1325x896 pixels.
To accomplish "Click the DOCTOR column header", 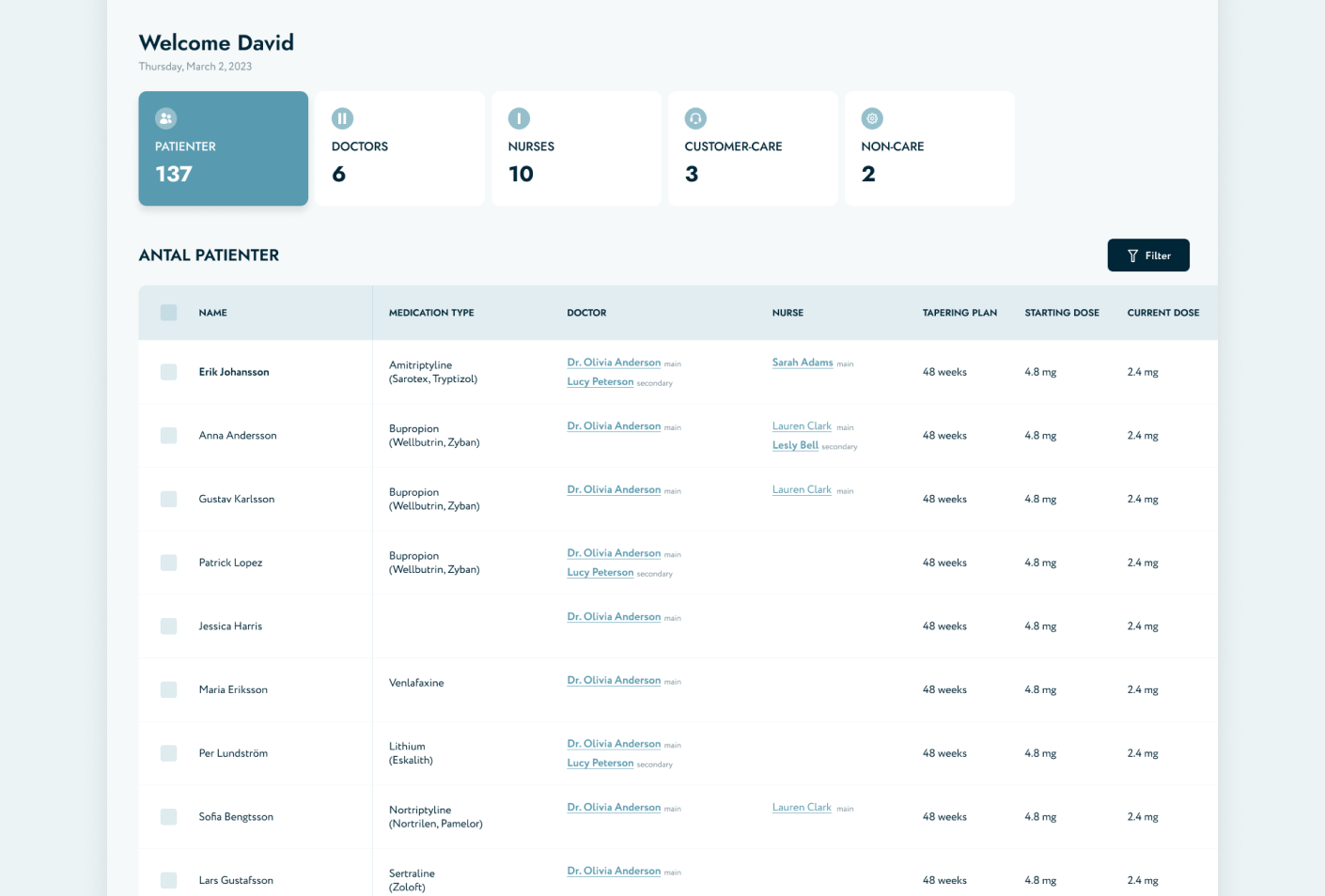I will pyautogui.click(x=586, y=313).
